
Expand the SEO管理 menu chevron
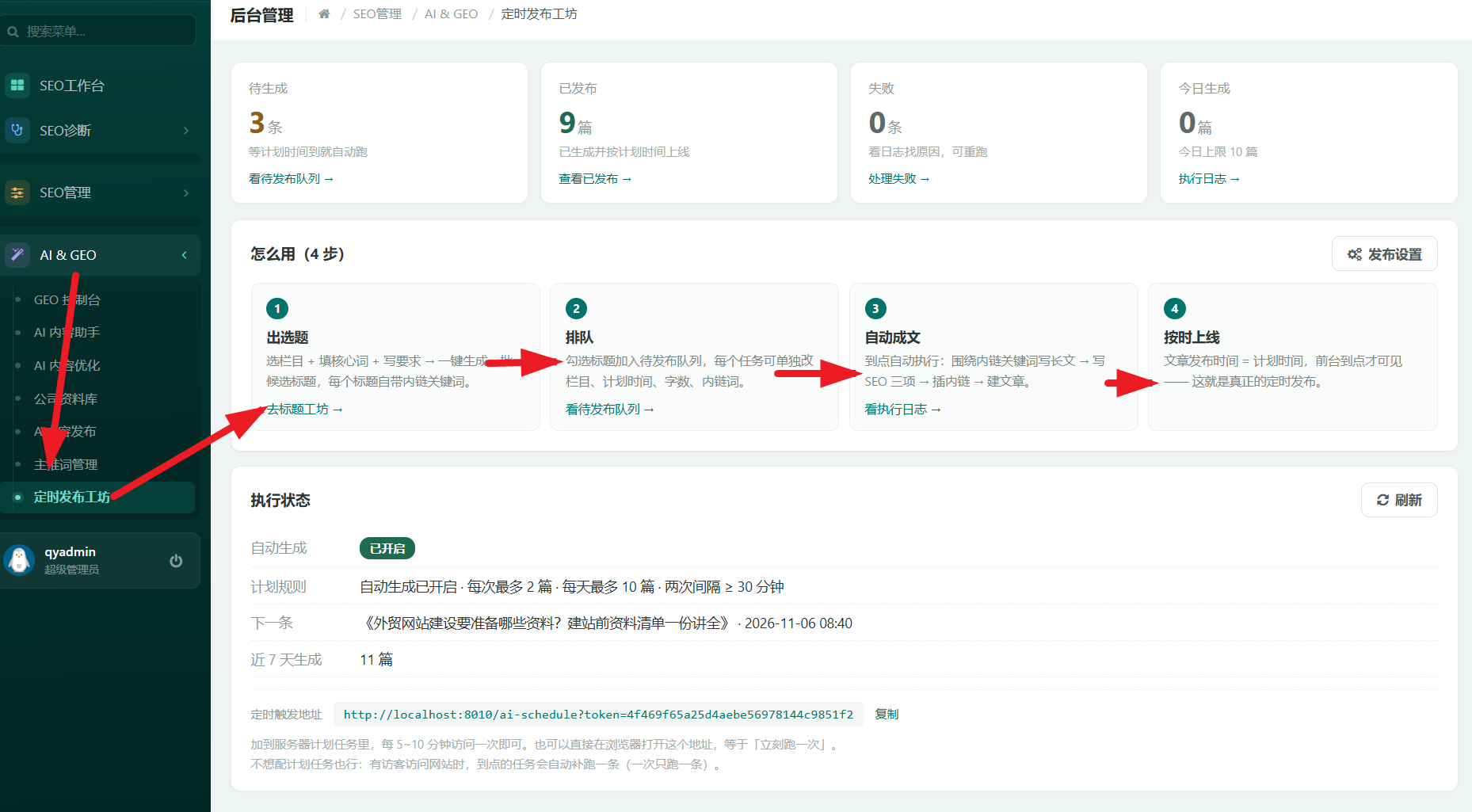coord(186,193)
